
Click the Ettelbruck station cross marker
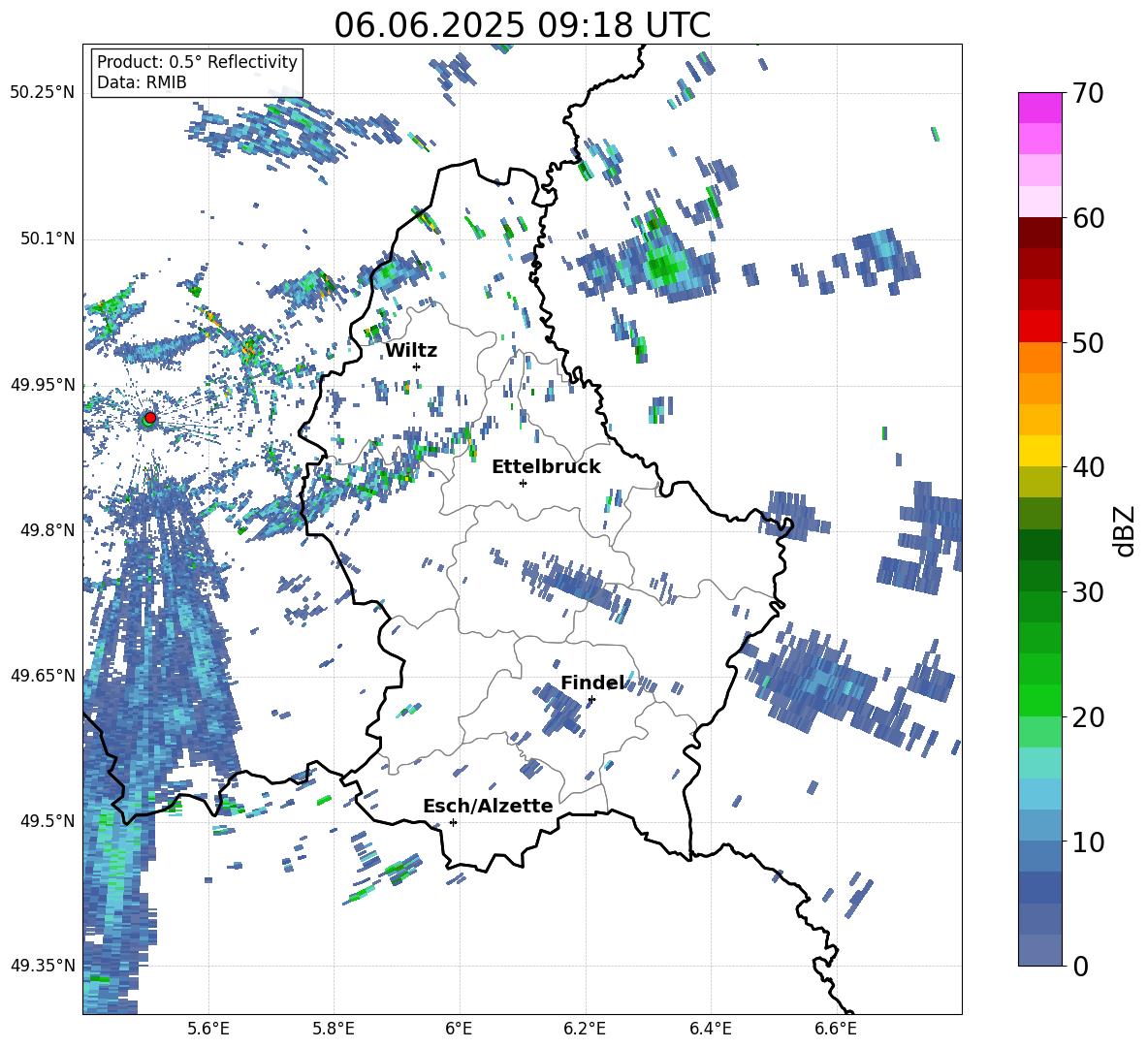(x=523, y=483)
